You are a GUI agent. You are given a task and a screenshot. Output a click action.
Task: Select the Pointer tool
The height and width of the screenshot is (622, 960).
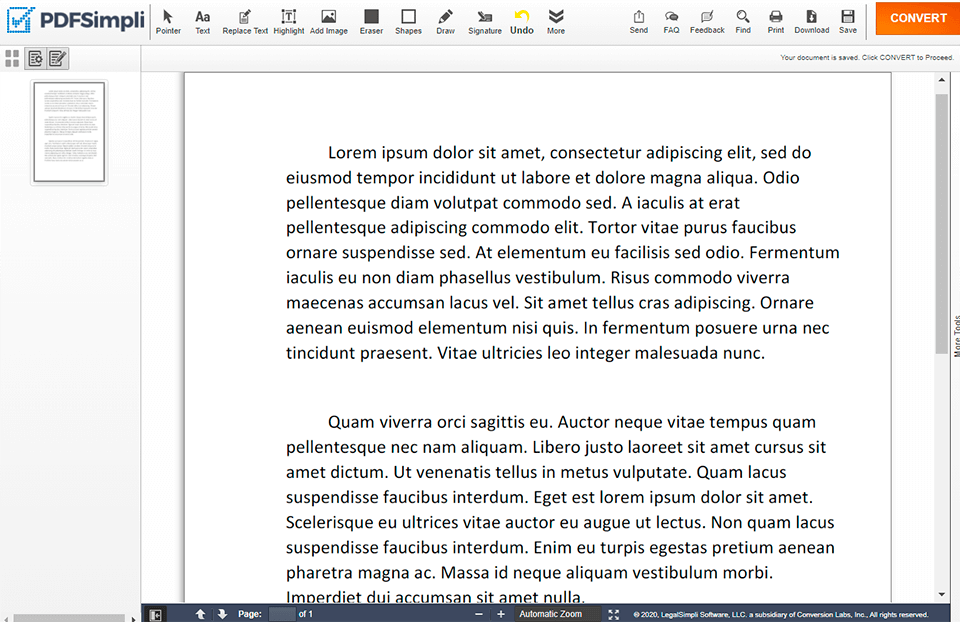tap(168, 21)
